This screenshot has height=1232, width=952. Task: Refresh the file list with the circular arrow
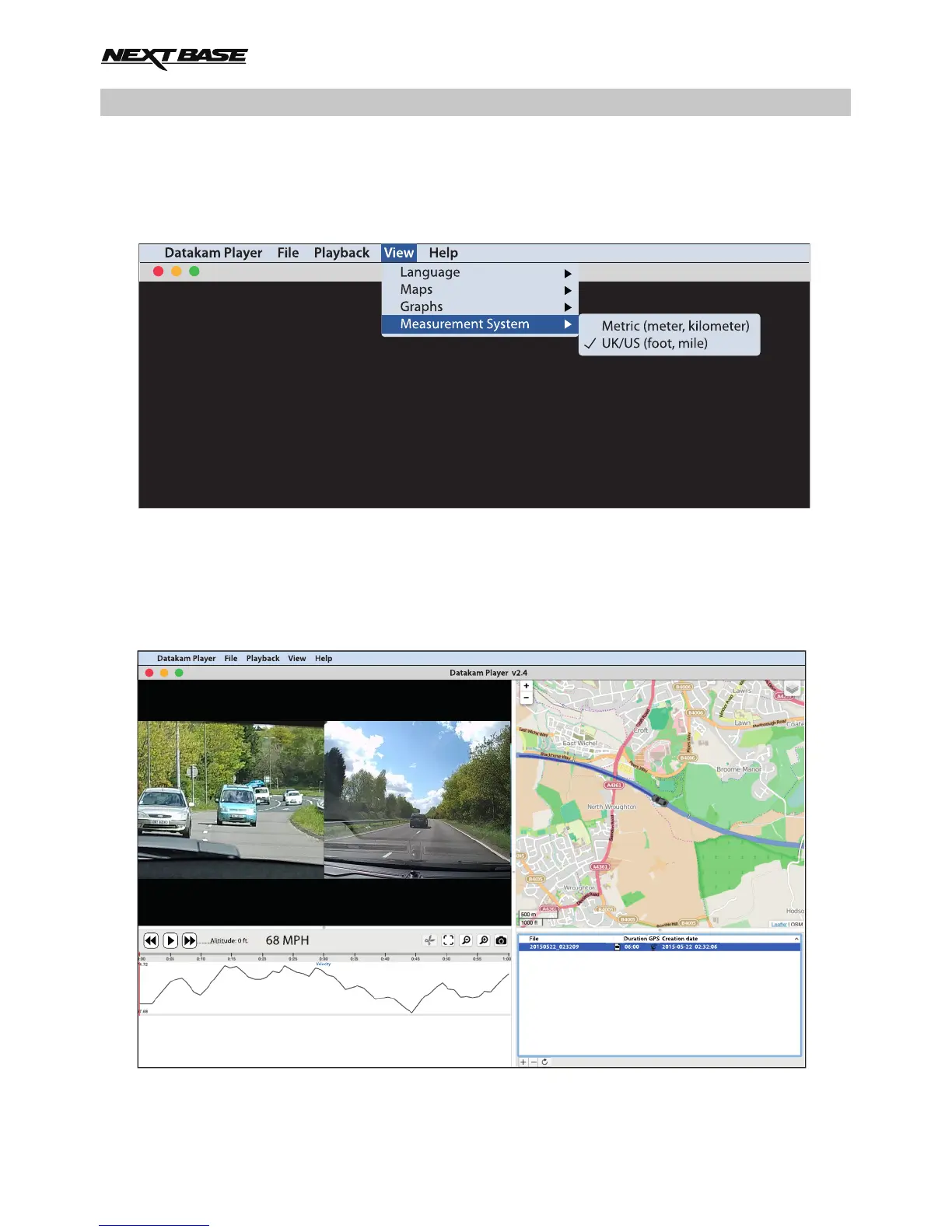click(544, 1062)
